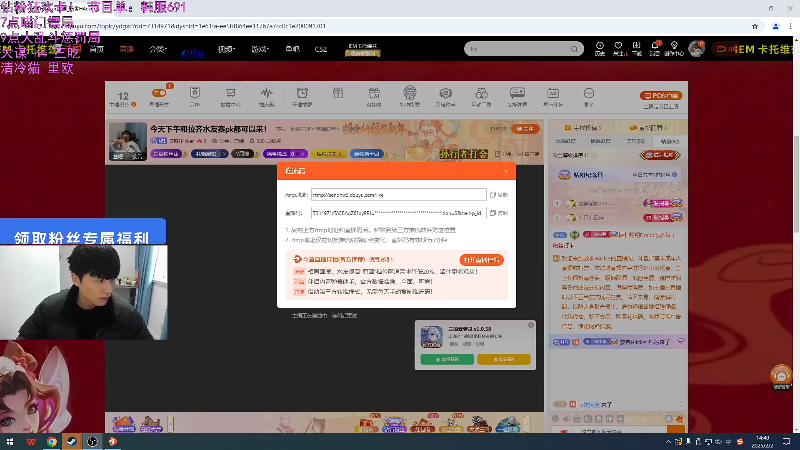800x450 pixels.
Task: Open the data center chart icon
Action: 231,93
